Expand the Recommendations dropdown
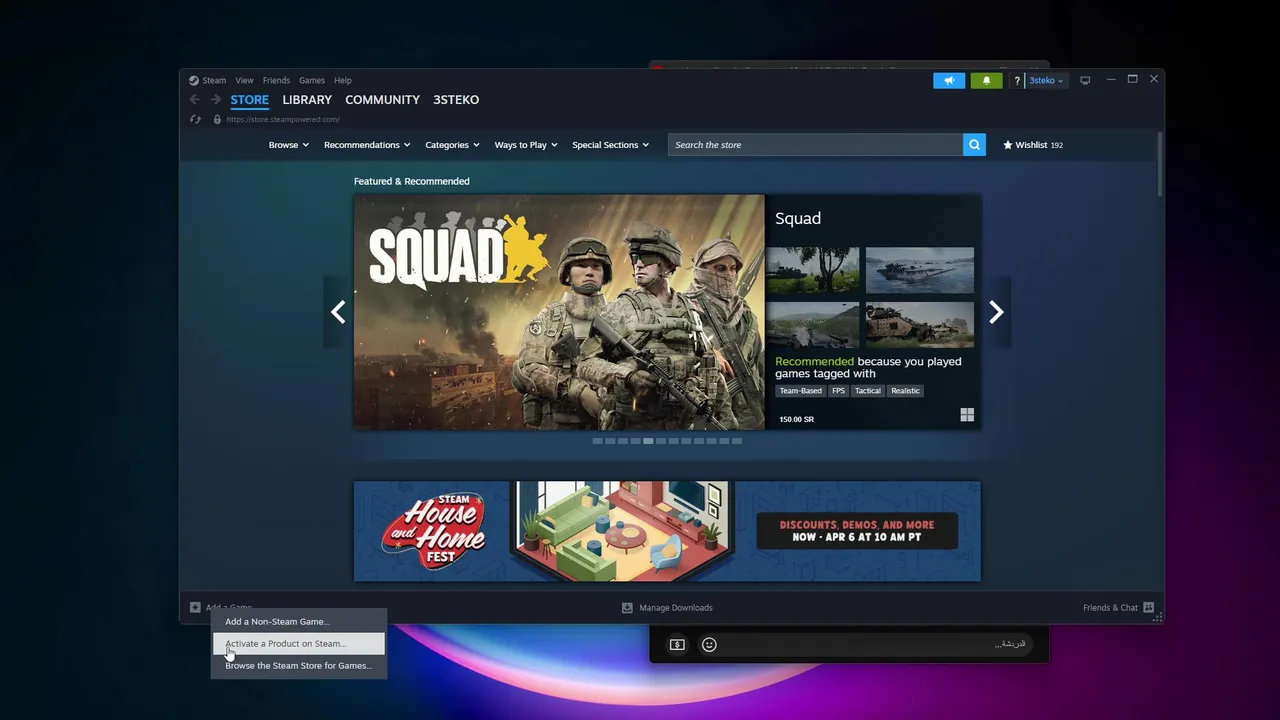Viewport: 1280px width, 720px height. pyautogui.click(x=367, y=145)
